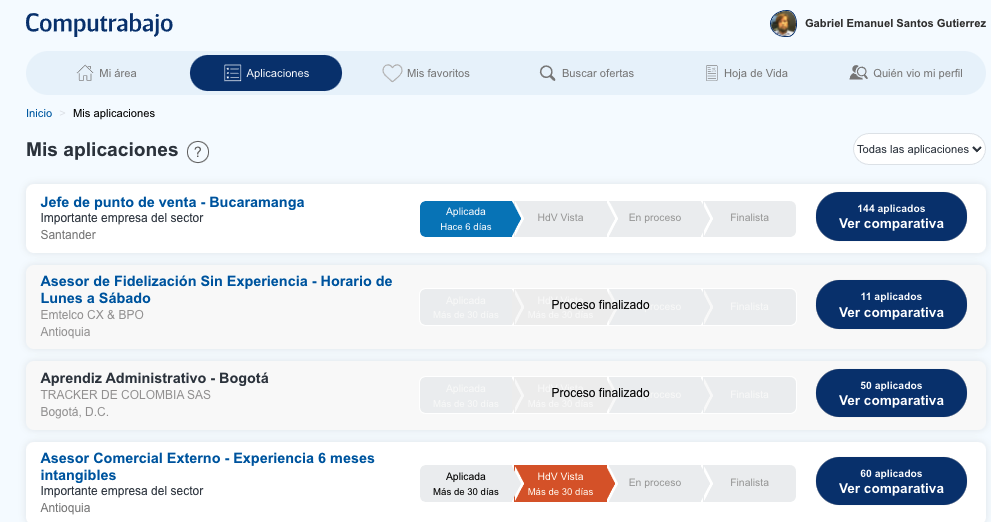Click the user profile avatar photo
Viewport: 991px width, 522px height.
tap(783, 23)
